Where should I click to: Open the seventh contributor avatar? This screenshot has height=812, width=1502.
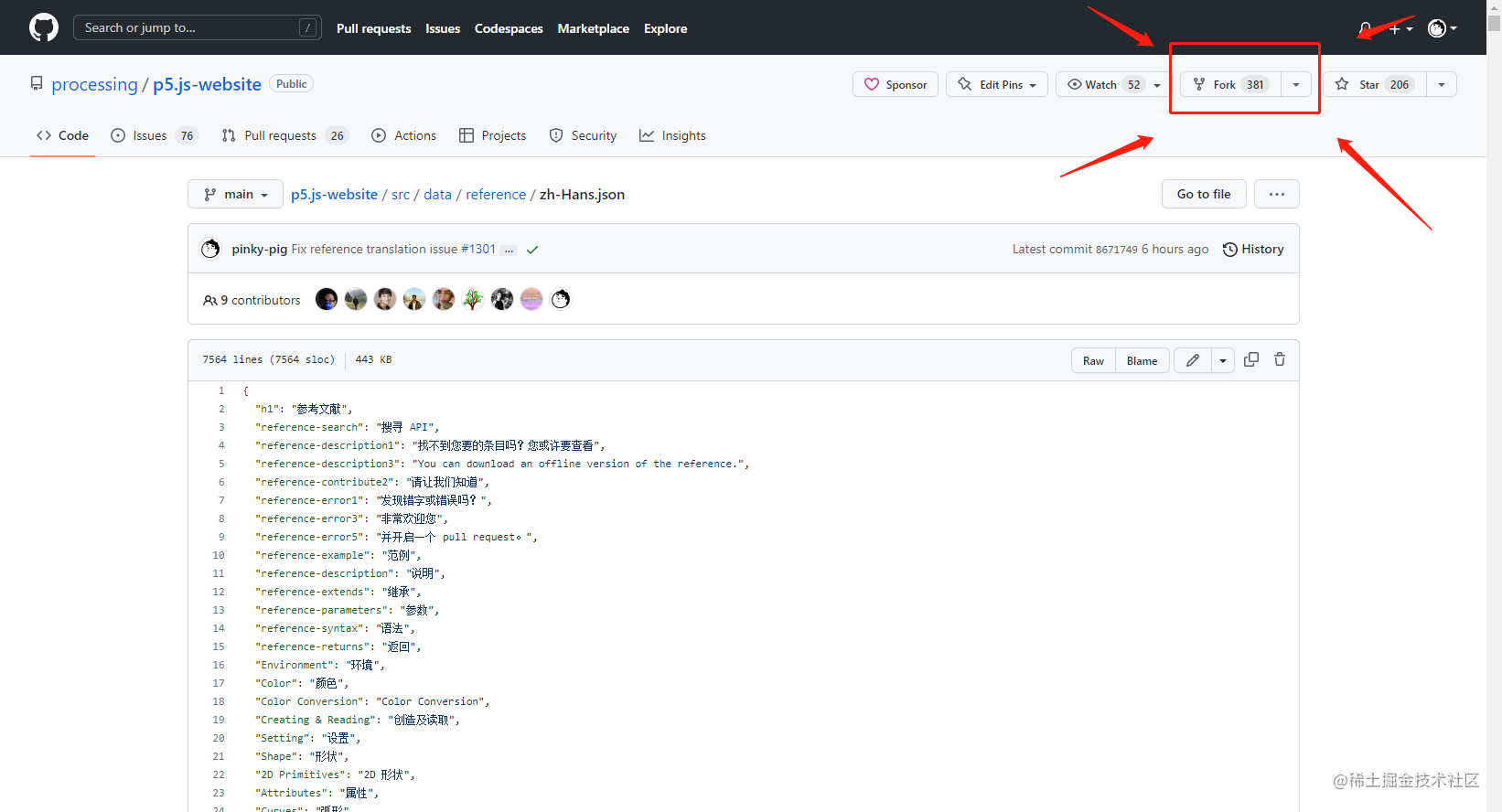coord(502,299)
